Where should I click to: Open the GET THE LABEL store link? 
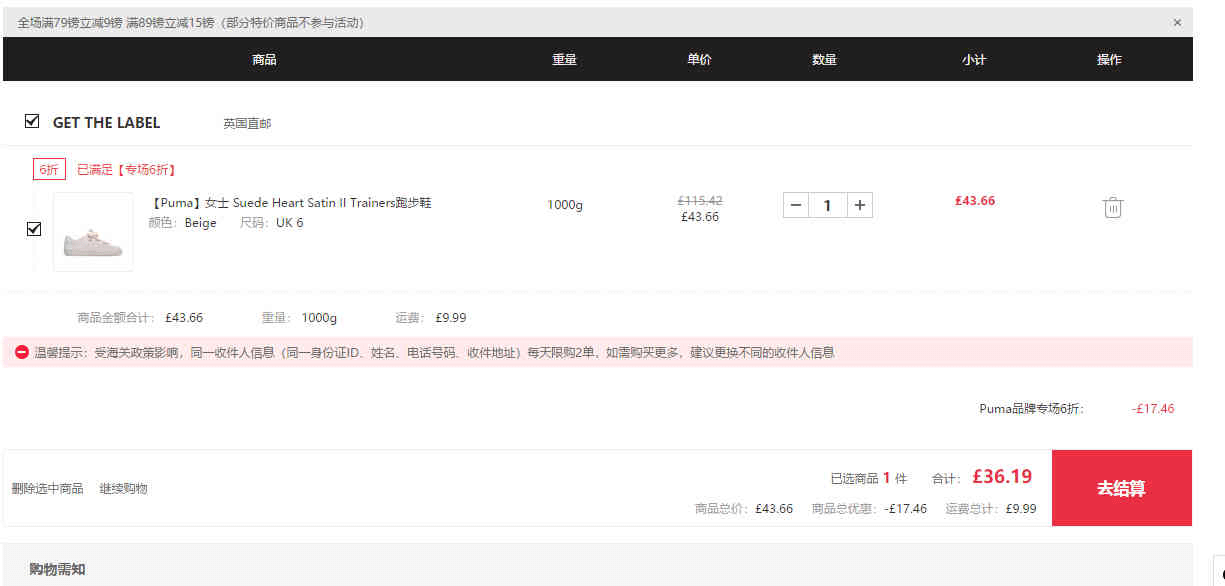(106, 122)
